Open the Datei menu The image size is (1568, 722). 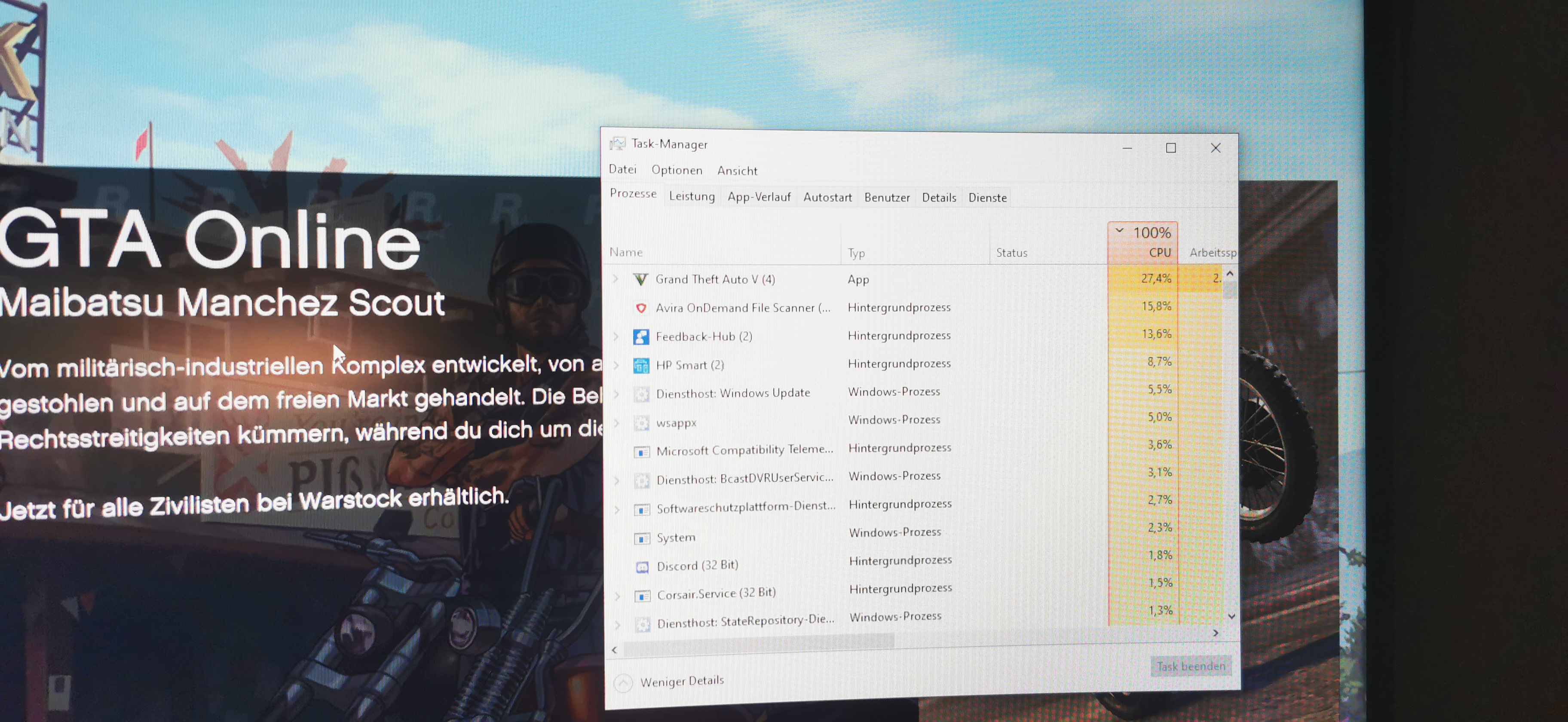tap(622, 169)
